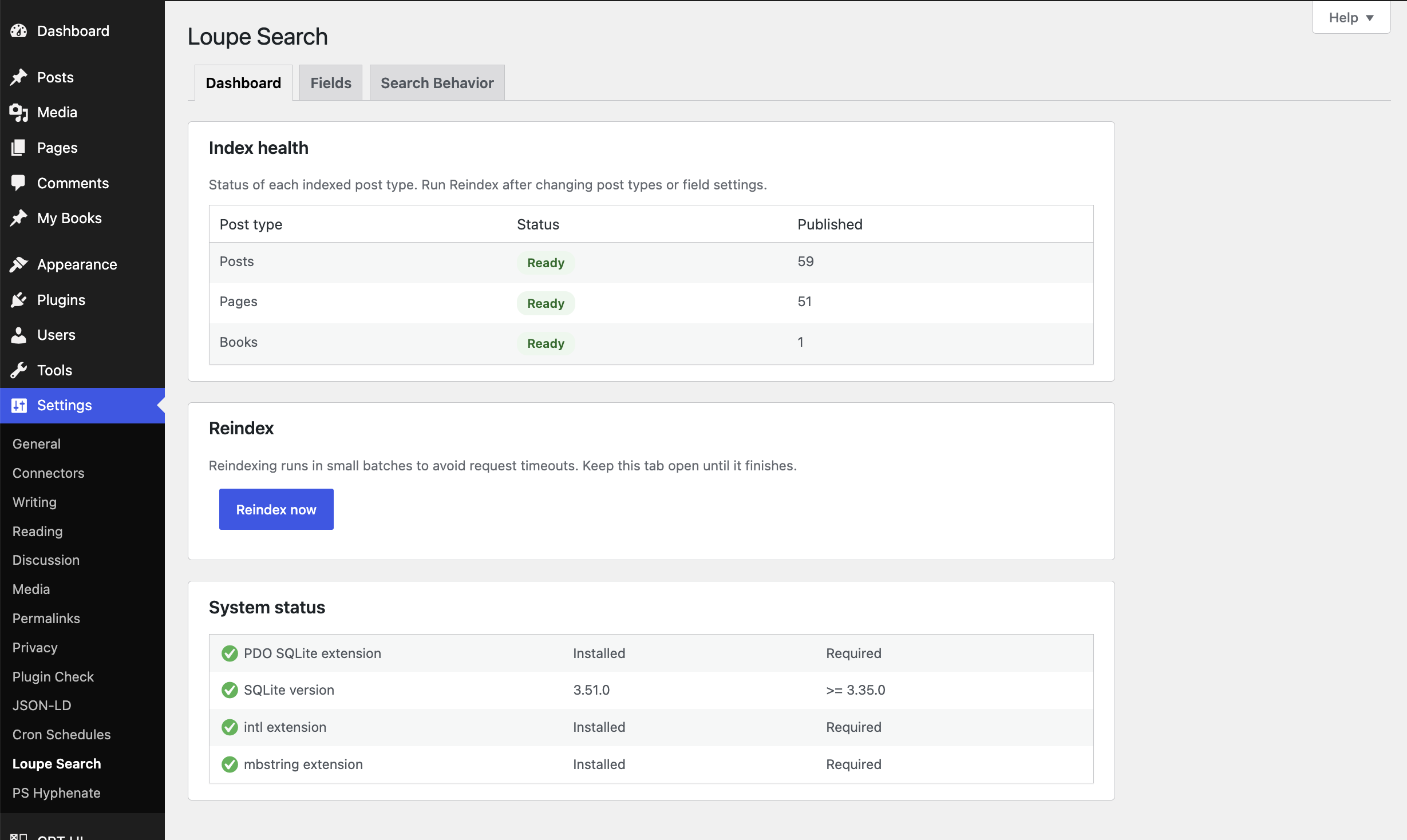
Task: Click the Books post type cell
Action: [x=239, y=342]
